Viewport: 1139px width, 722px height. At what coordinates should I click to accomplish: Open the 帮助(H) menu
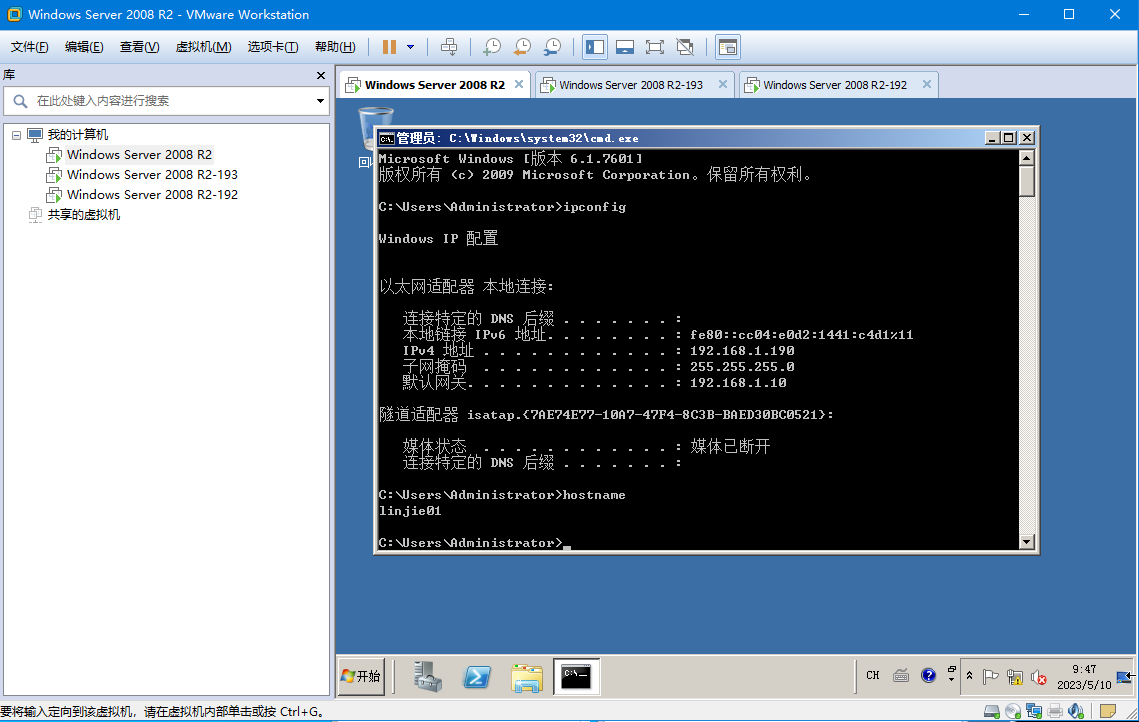pyautogui.click(x=335, y=47)
